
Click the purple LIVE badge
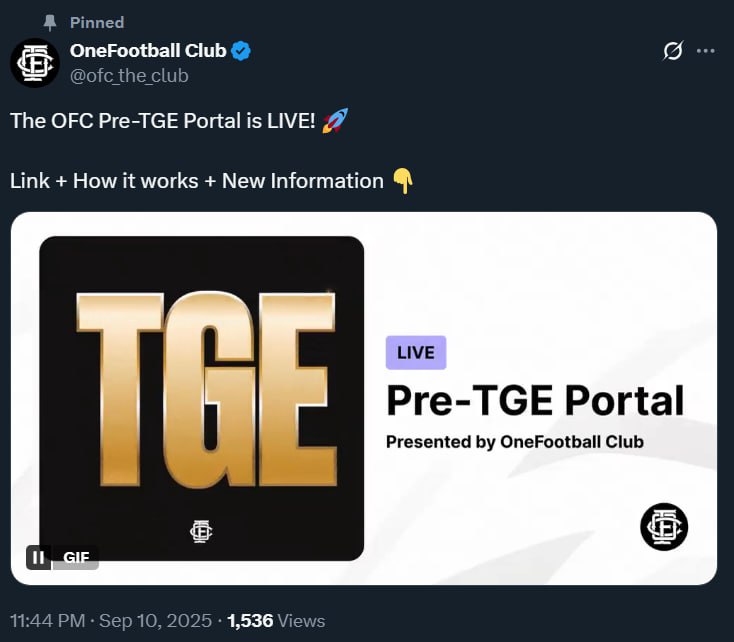tap(416, 353)
